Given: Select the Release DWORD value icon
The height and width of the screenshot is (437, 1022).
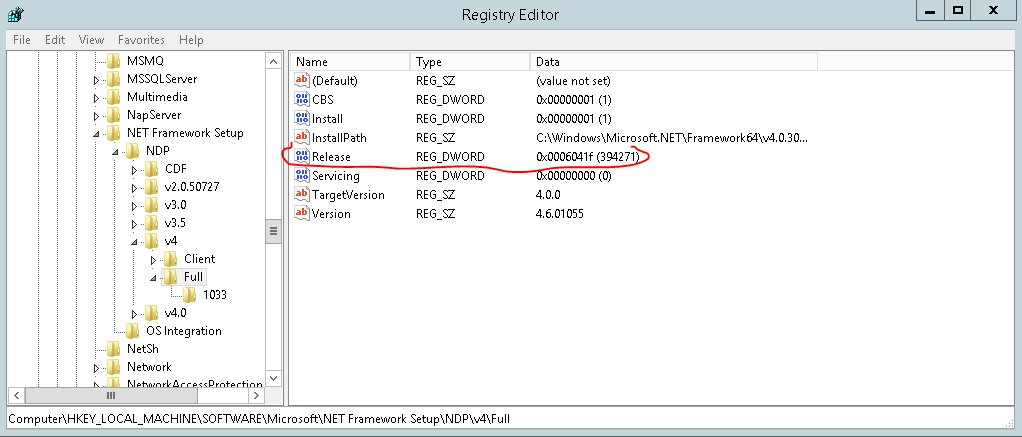Looking at the screenshot, I should pos(302,157).
